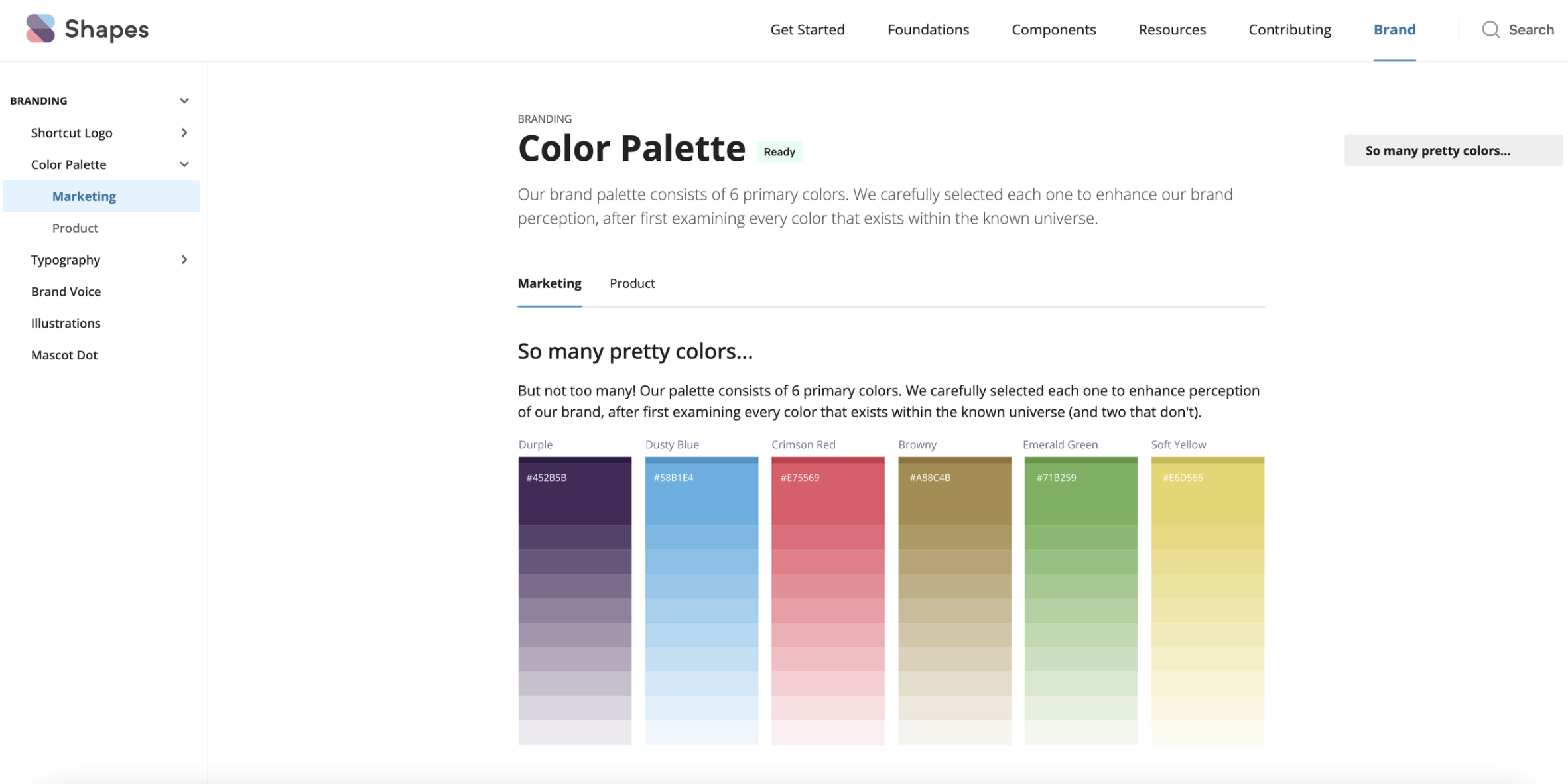Select the Durple color swatch column

[574, 491]
